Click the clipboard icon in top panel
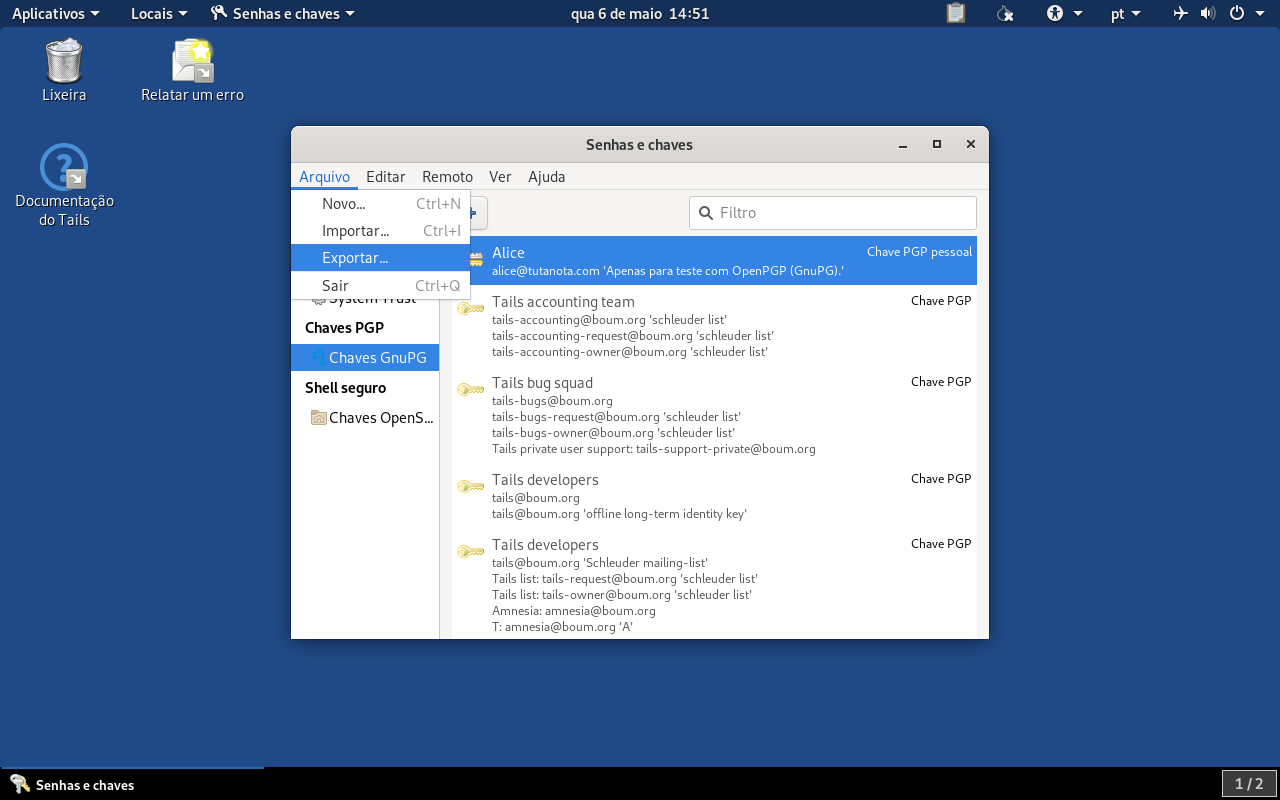This screenshot has width=1280, height=800. [x=956, y=14]
